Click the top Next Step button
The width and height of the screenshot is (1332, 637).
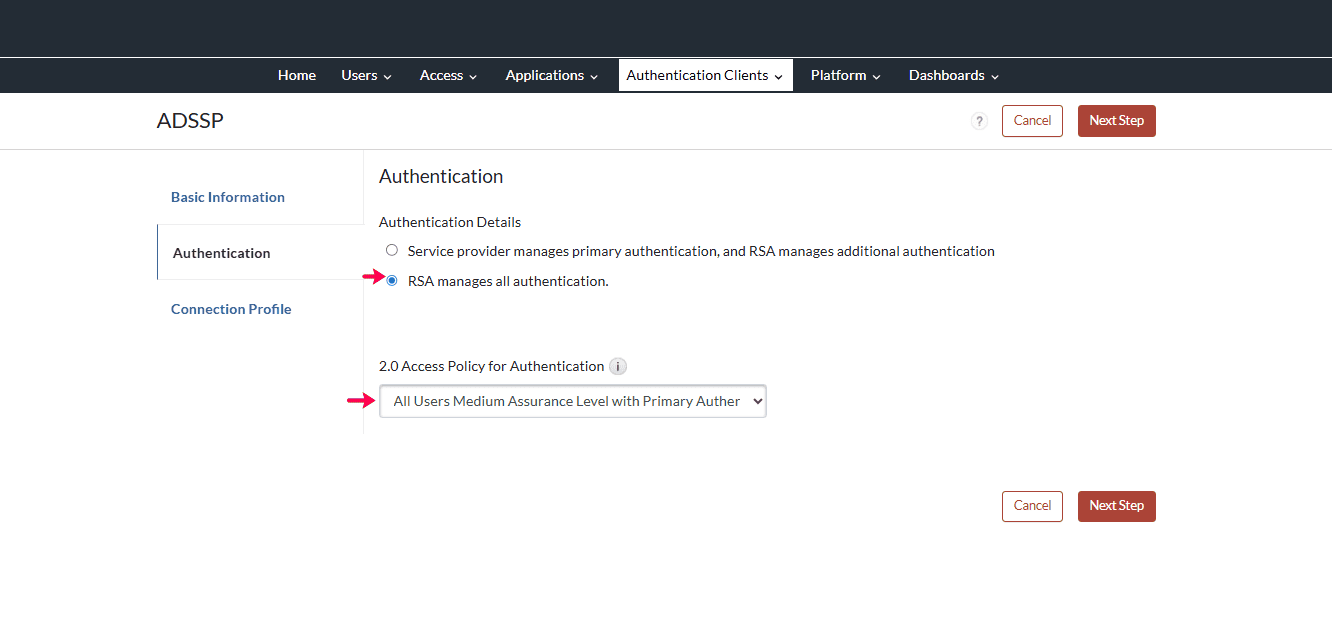(x=1116, y=120)
